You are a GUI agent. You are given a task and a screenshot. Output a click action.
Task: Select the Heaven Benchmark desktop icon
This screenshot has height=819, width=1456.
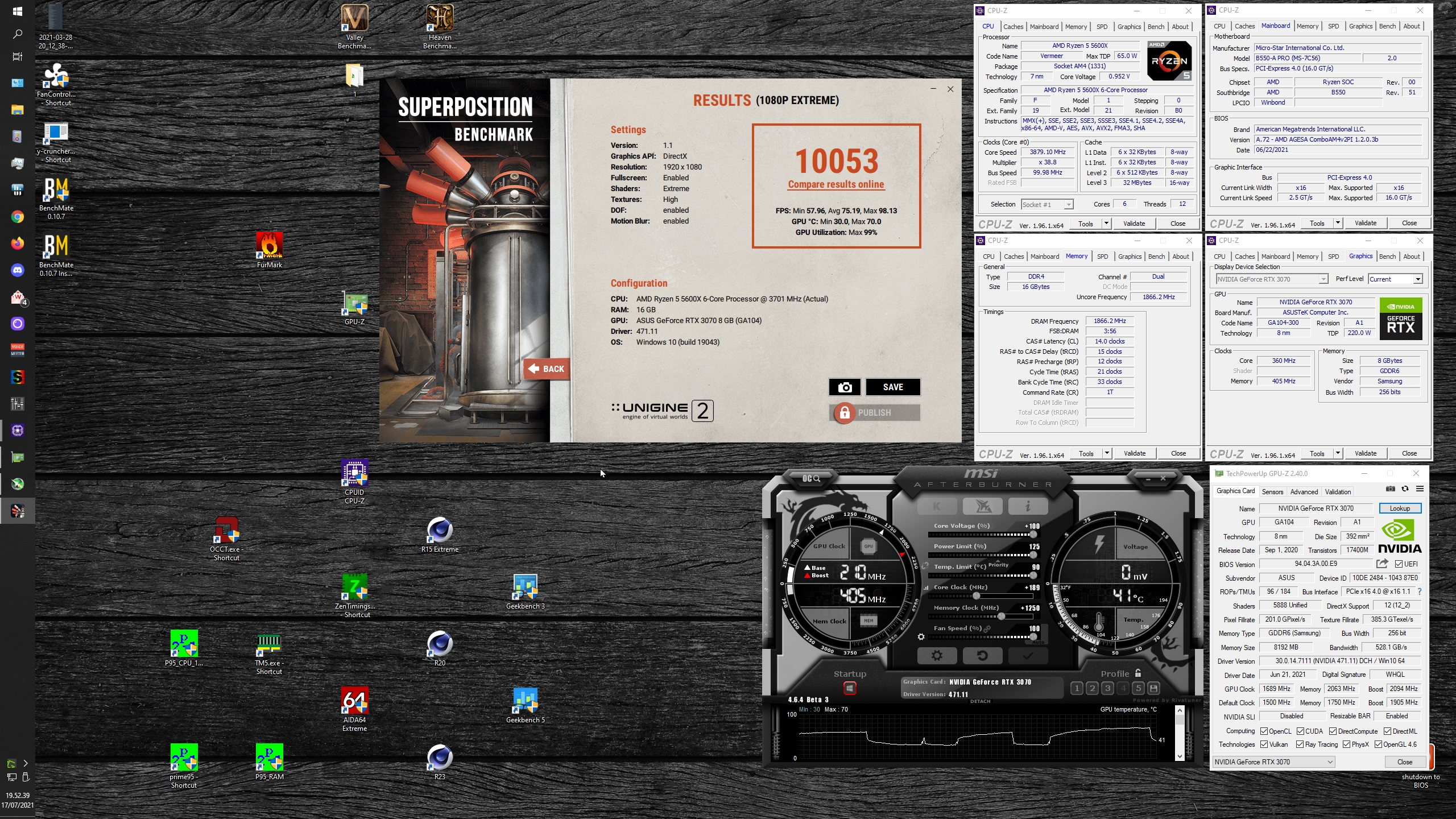(440, 27)
